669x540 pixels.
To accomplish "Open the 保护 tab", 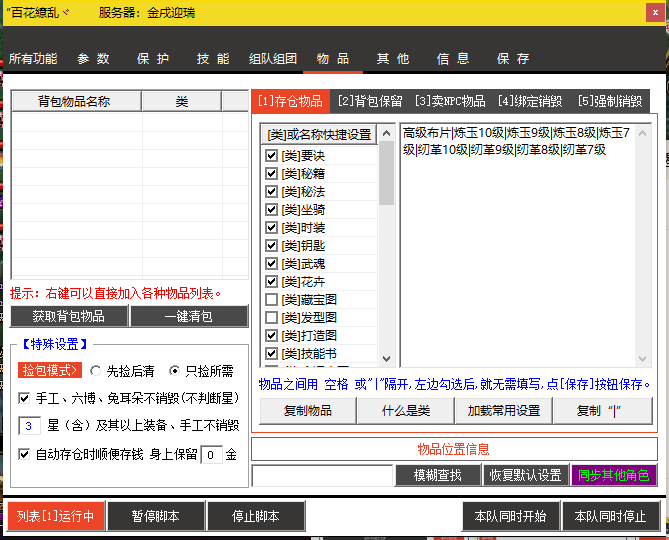I will point(153,58).
